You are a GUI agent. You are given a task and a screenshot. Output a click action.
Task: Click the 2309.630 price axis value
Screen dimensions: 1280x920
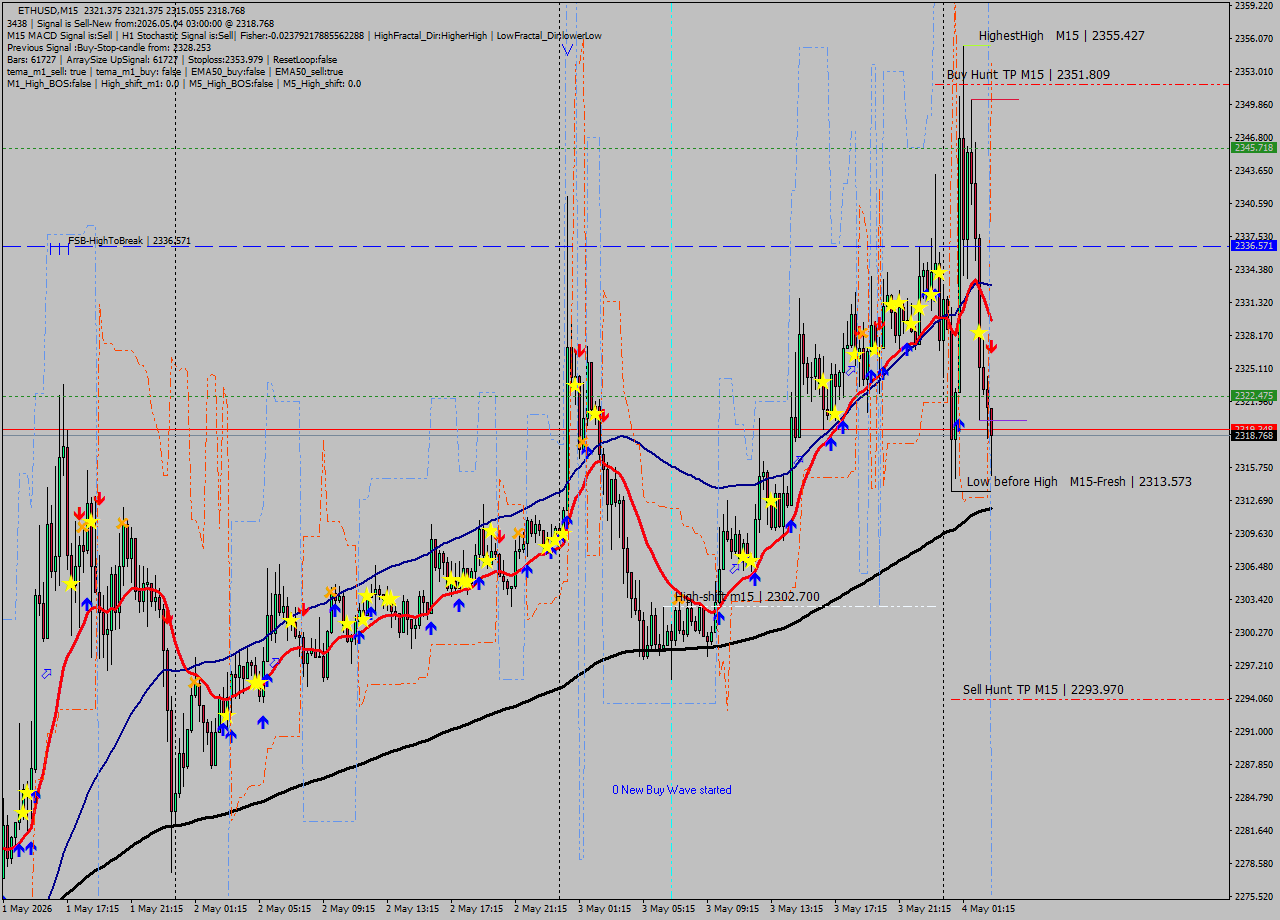click(1254, 534)
